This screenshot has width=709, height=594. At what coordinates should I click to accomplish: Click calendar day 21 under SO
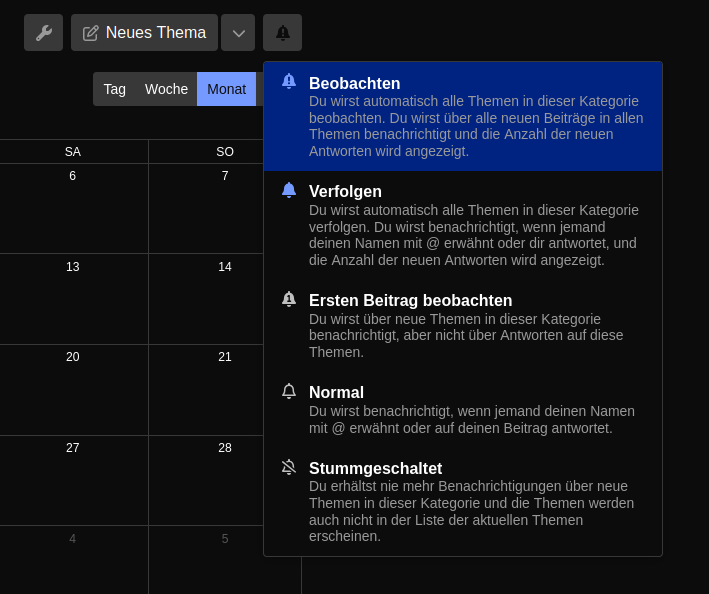225,389
